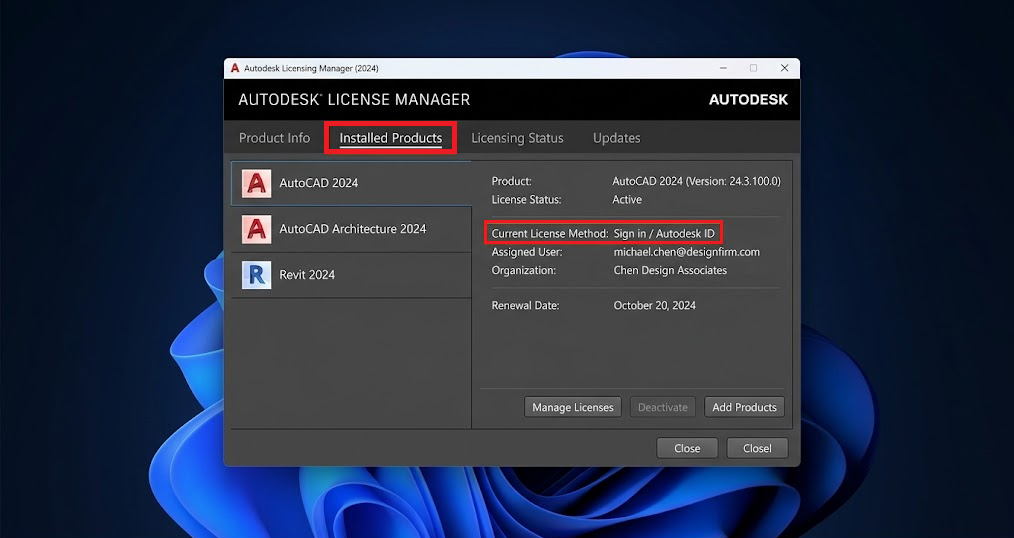The width and height of the screenshot is (1014, 538).
Task: Click the AUTODESK brand logo in header
Action: coord(748,100)
